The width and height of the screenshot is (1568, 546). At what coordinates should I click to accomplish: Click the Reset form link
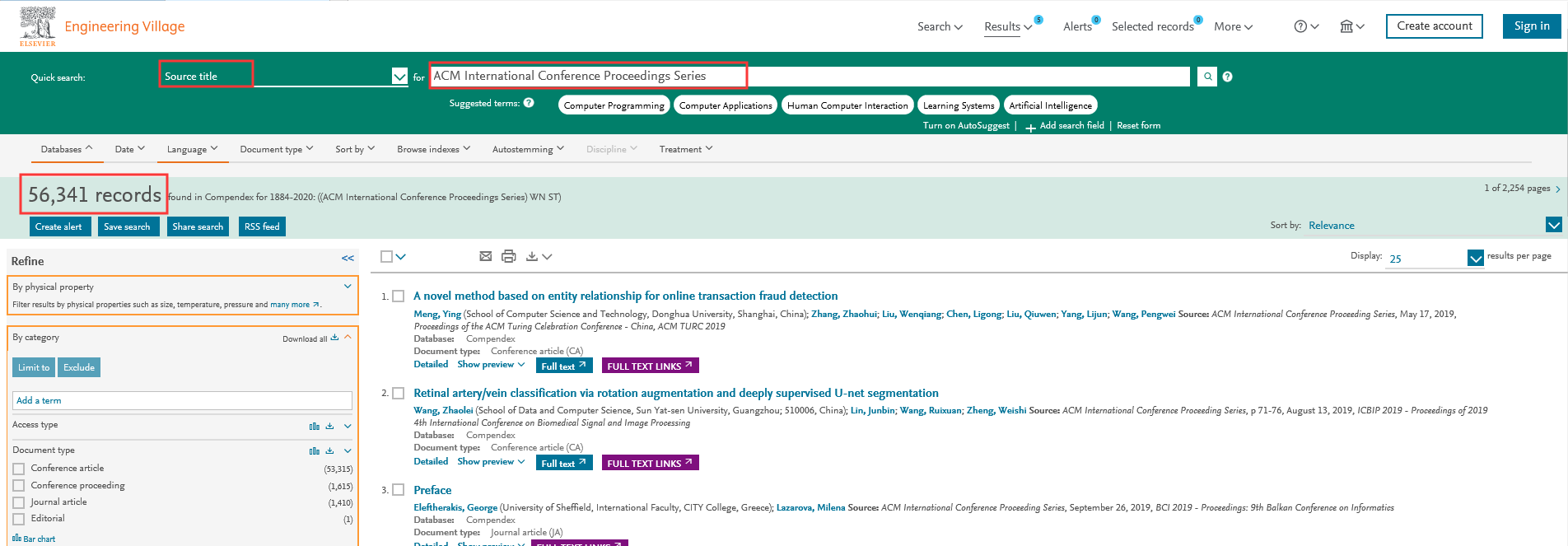pyautogui.click(x=1139, y=126)
